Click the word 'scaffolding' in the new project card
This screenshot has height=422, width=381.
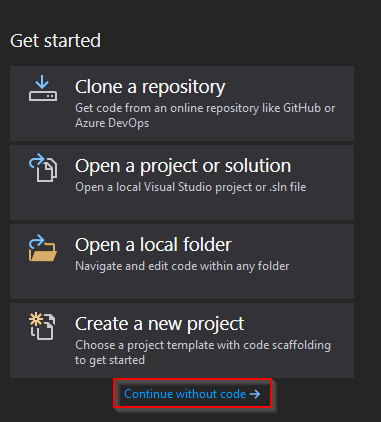click(301, 345)
